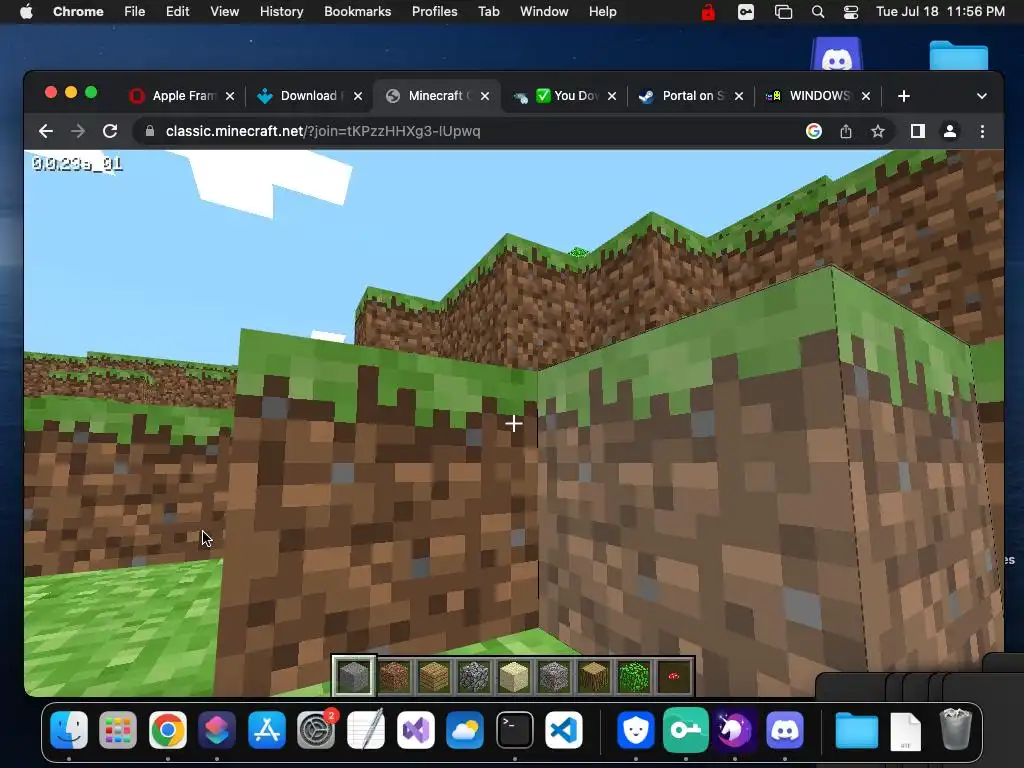The width and height of the screenshot is (1024, 768).
Task: Open Chrome three-dot menu
Action: coord(982,131)
